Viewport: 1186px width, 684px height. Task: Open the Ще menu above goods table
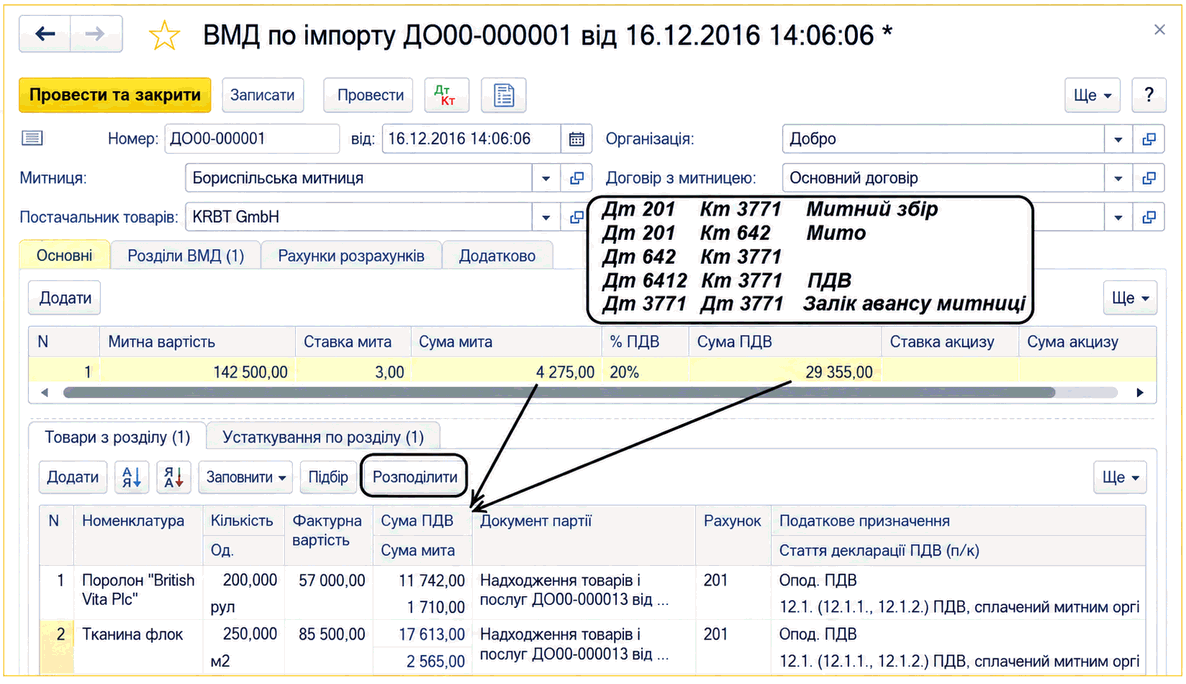[1120, 477]
